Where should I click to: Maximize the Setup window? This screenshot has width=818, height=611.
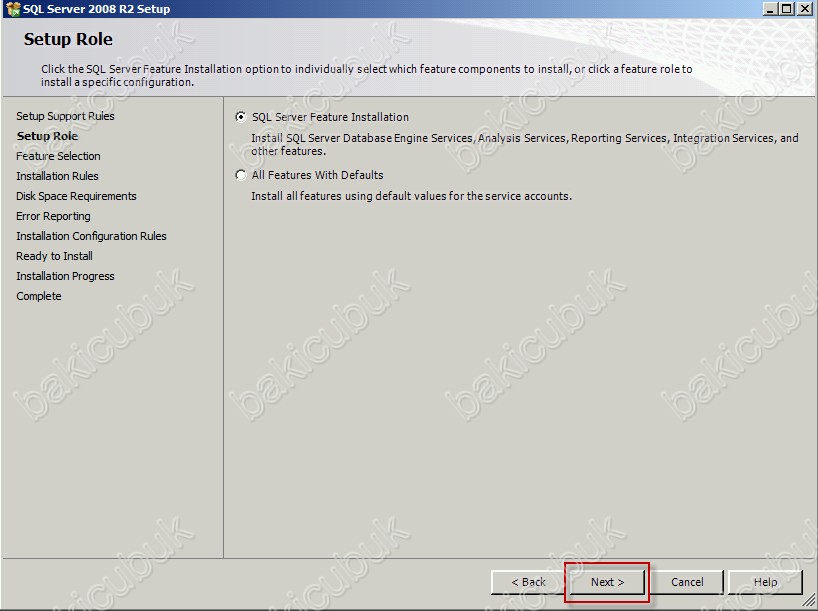[x=787, y=8]
